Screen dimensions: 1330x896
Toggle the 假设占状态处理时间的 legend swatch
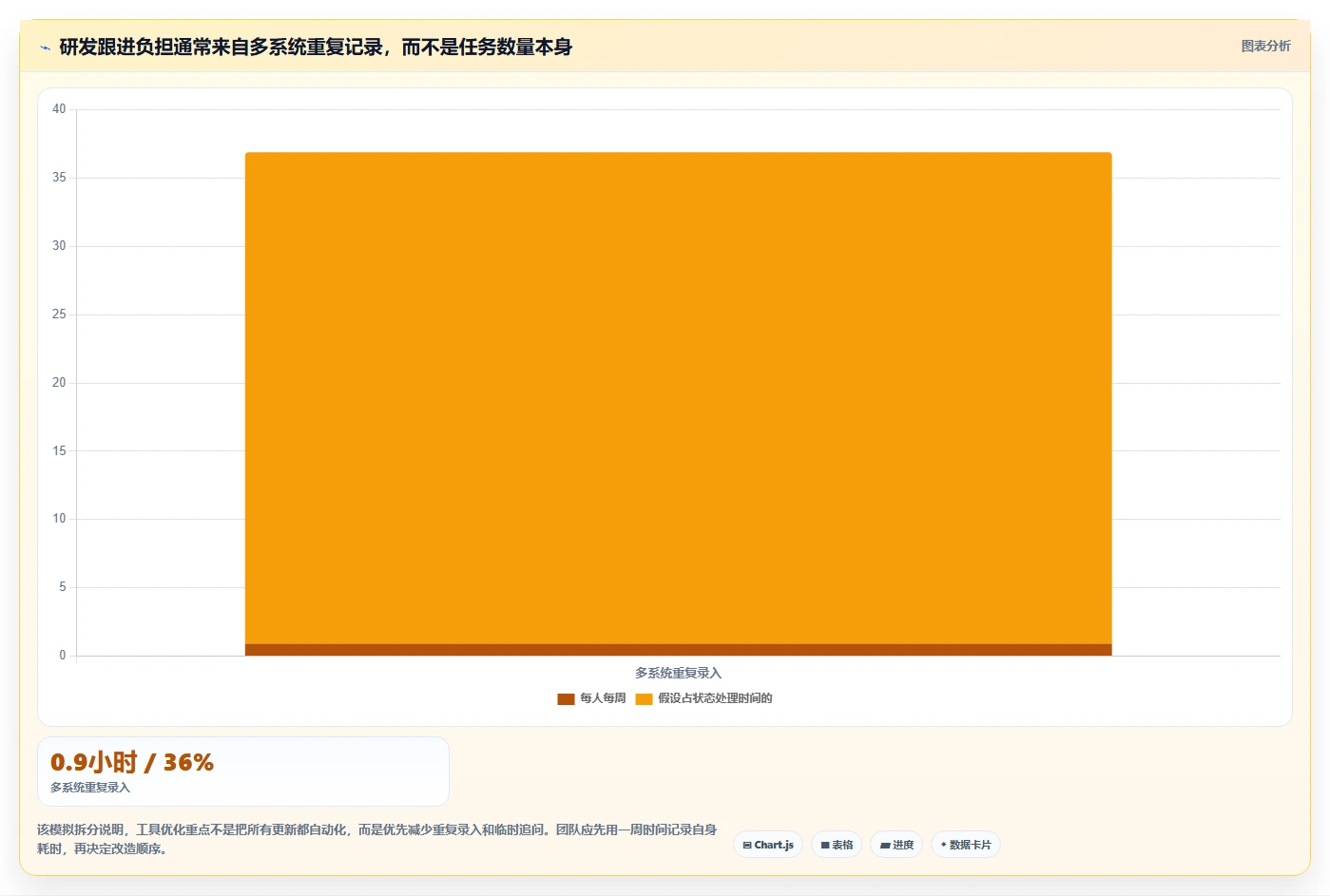point(644,698)
